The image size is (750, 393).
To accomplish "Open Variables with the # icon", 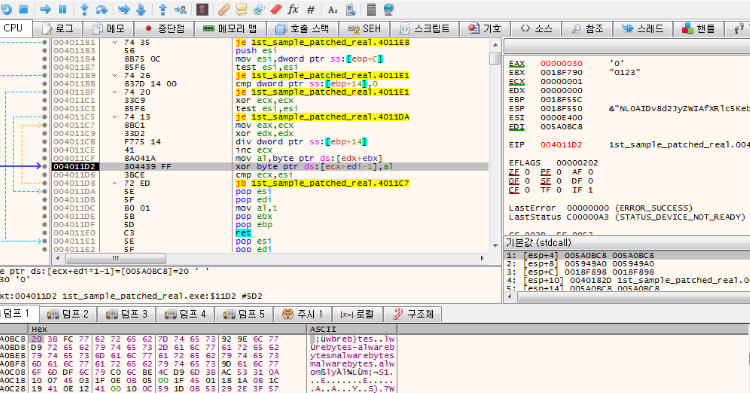I will point(310,9).
